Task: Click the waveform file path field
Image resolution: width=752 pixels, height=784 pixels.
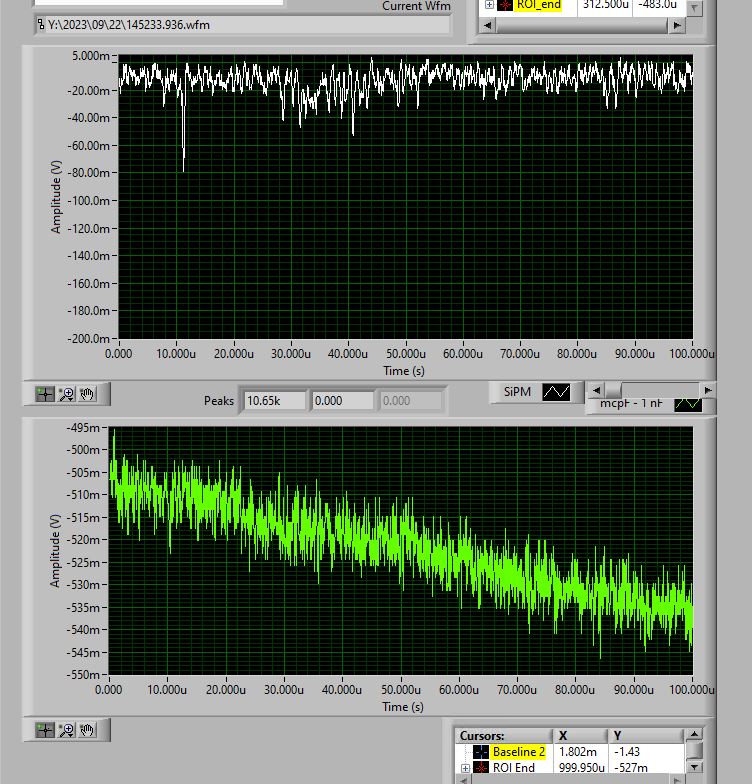Action: 158,24
